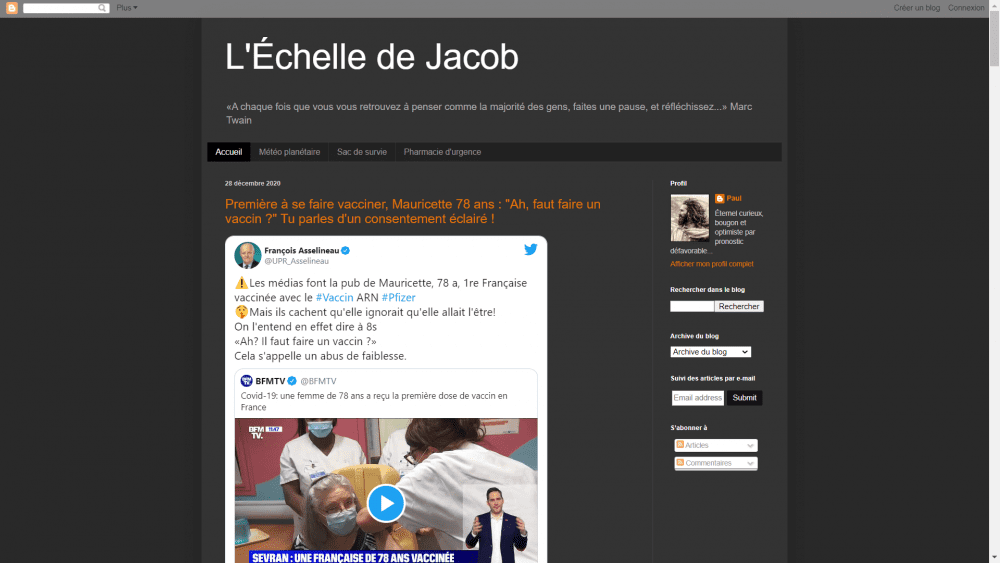1000x563 pixels.
Task: Click the Twitter bird icon in tweet
Action: [x=531, y=249]
